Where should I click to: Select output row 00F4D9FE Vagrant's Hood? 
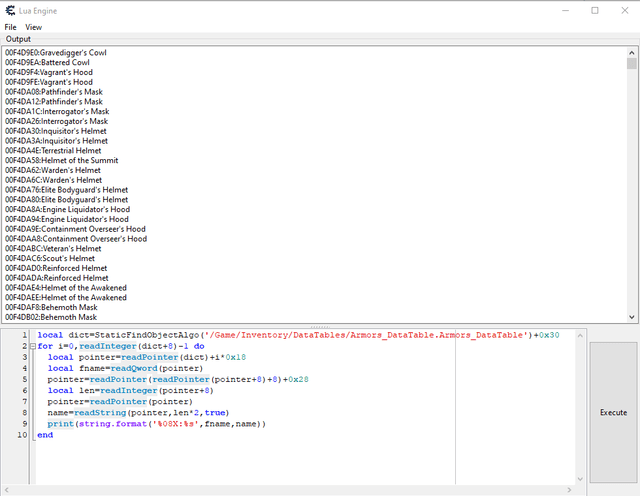pos(49,82)
